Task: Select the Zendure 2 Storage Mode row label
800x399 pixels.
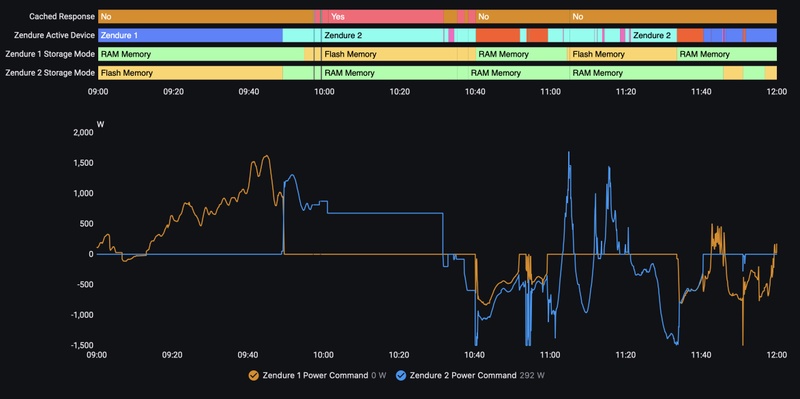Action: [x=50, y=73]
